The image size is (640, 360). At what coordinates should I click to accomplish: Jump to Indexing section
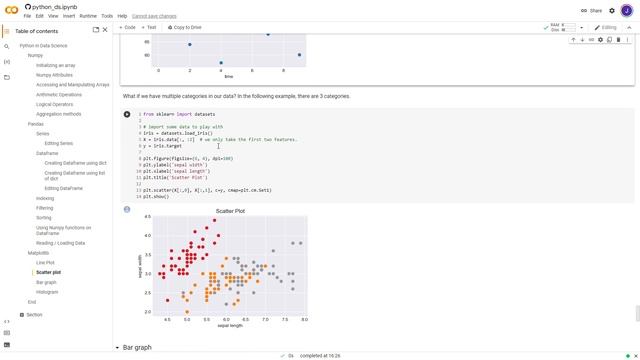click(x=45, y=198)
